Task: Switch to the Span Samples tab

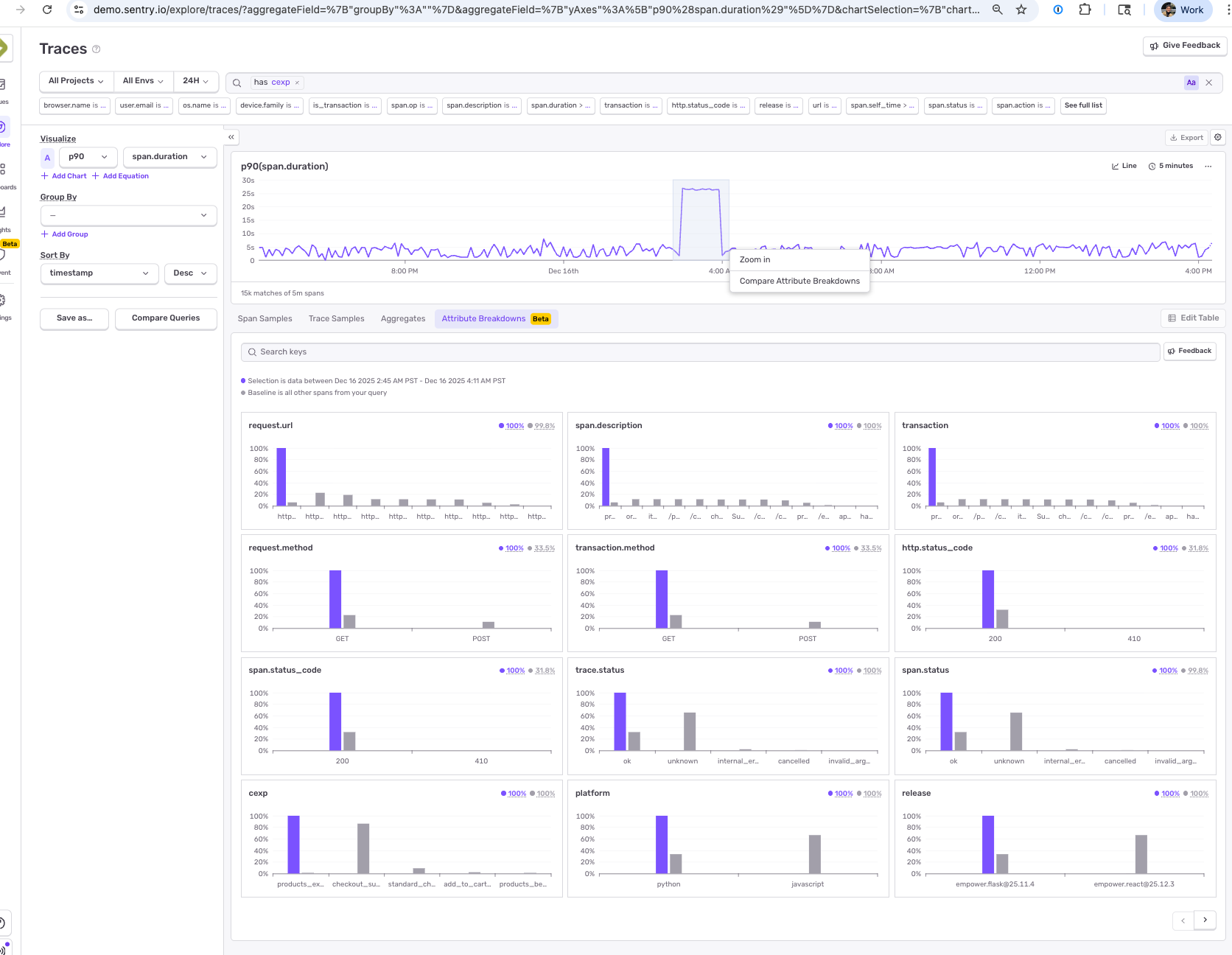Action: point(265,319)
